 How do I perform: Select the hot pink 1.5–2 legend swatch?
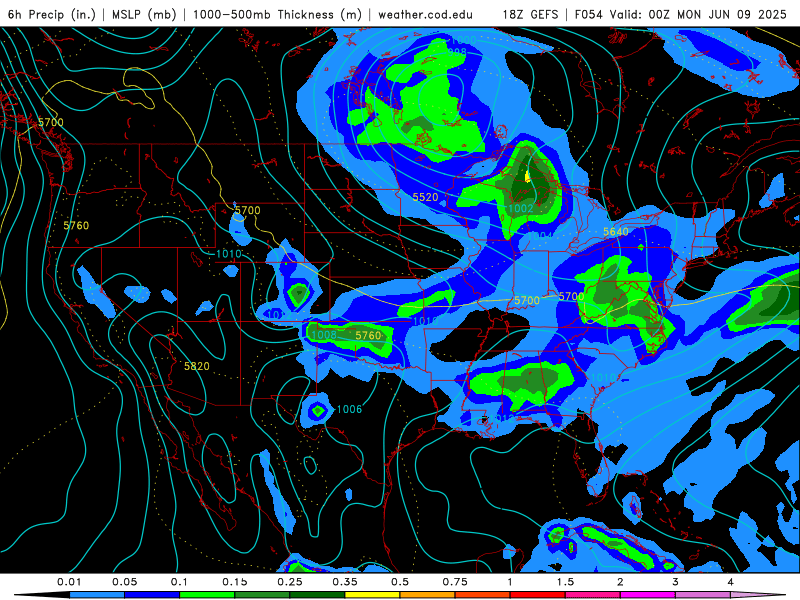[593, 595]
